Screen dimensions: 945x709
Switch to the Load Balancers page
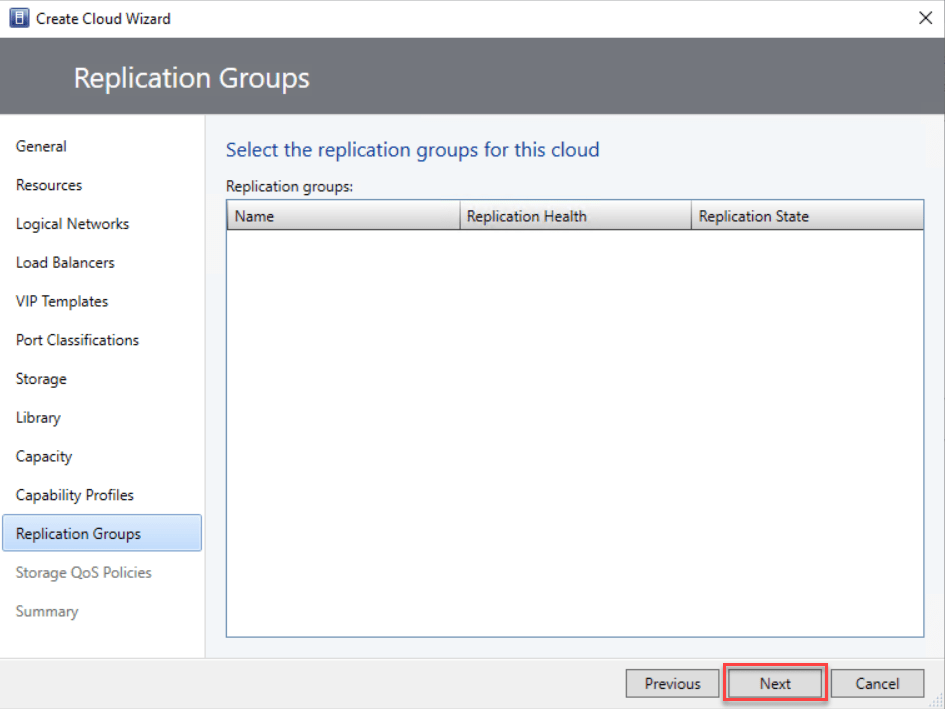(x=65, y=263)
